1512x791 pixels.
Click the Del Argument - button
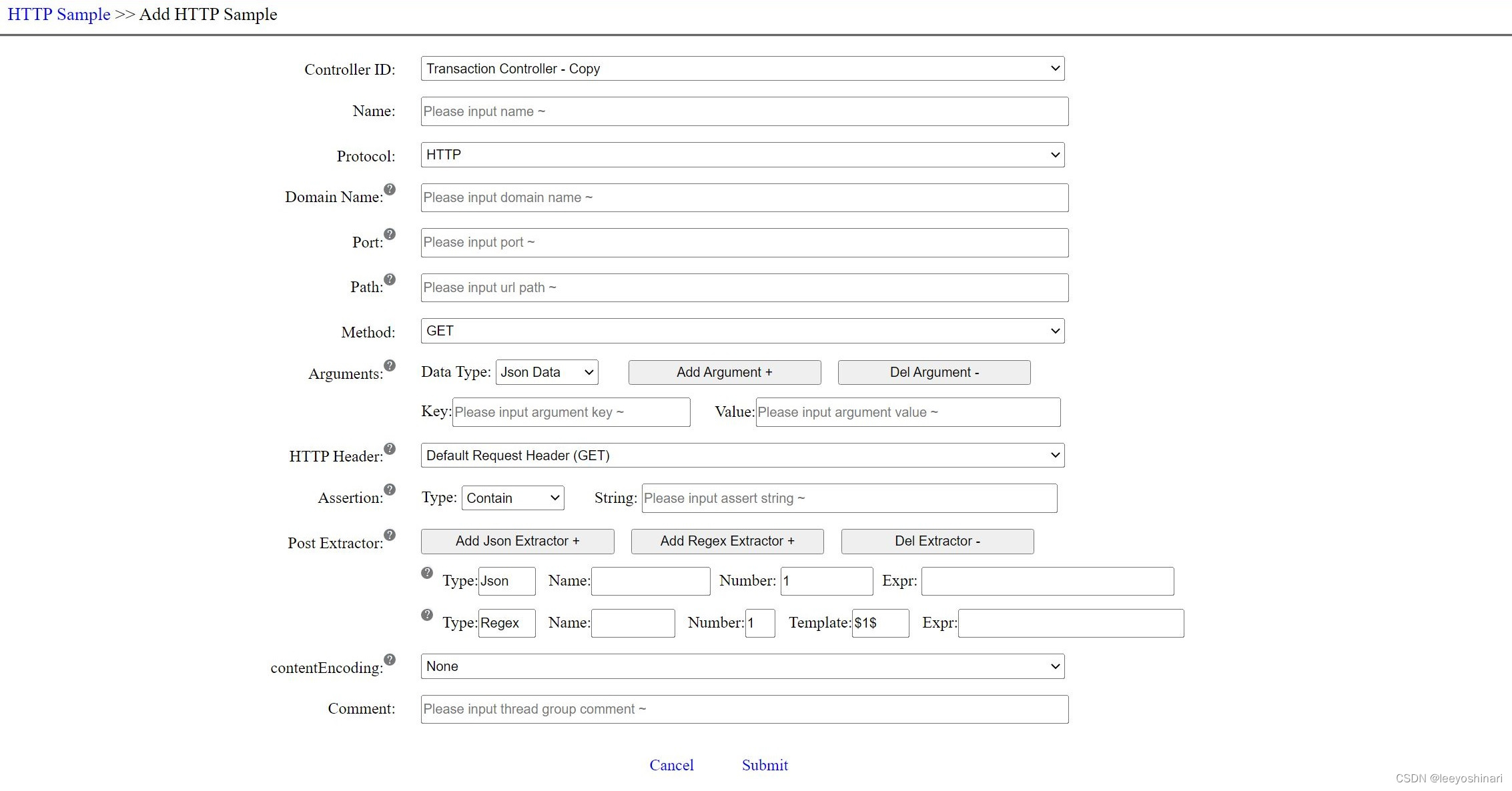click(934, 373)
